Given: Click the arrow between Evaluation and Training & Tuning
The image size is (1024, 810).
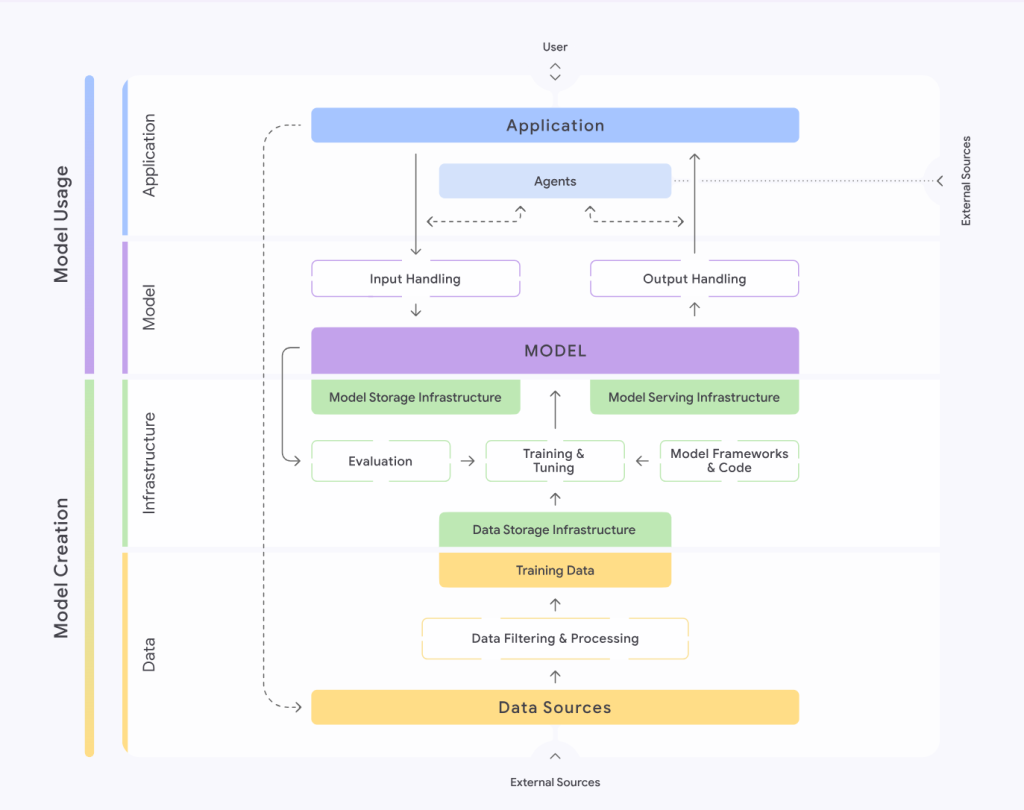Looking at the screenshot, I should click(x=467, y=461).
